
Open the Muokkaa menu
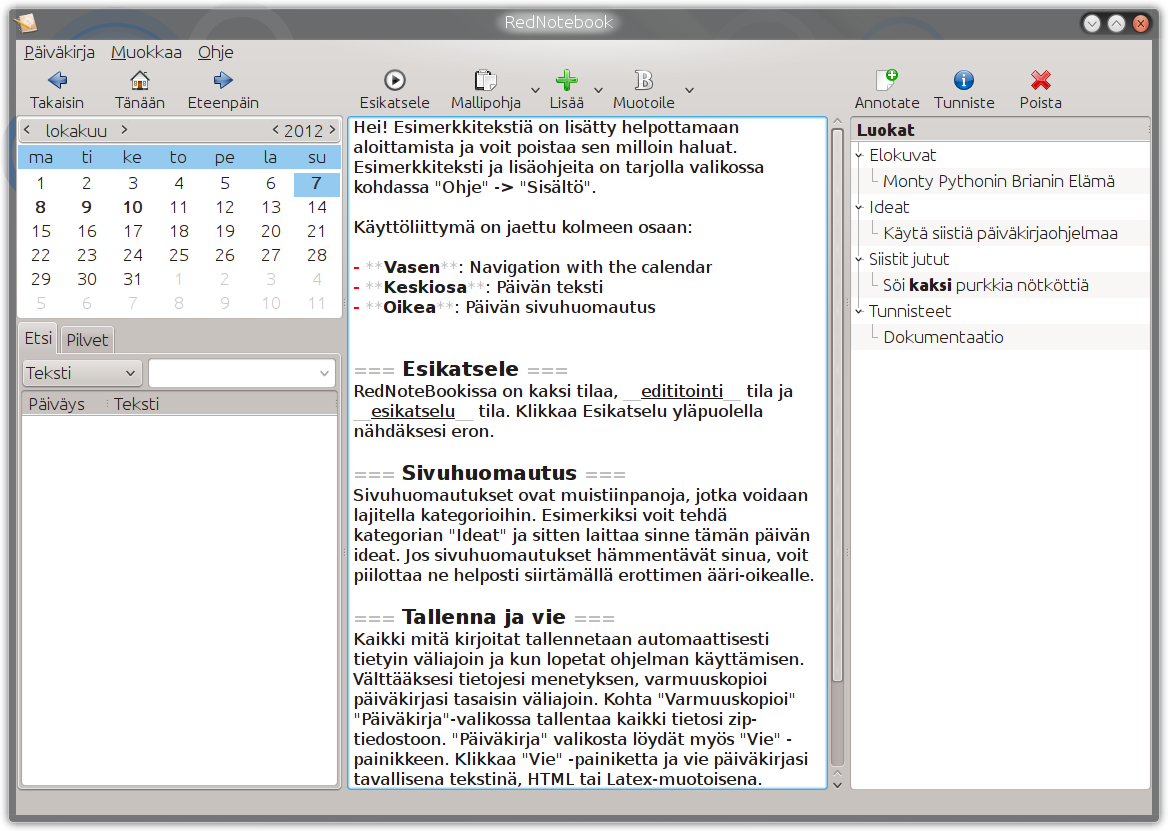(x=146, y=52)
